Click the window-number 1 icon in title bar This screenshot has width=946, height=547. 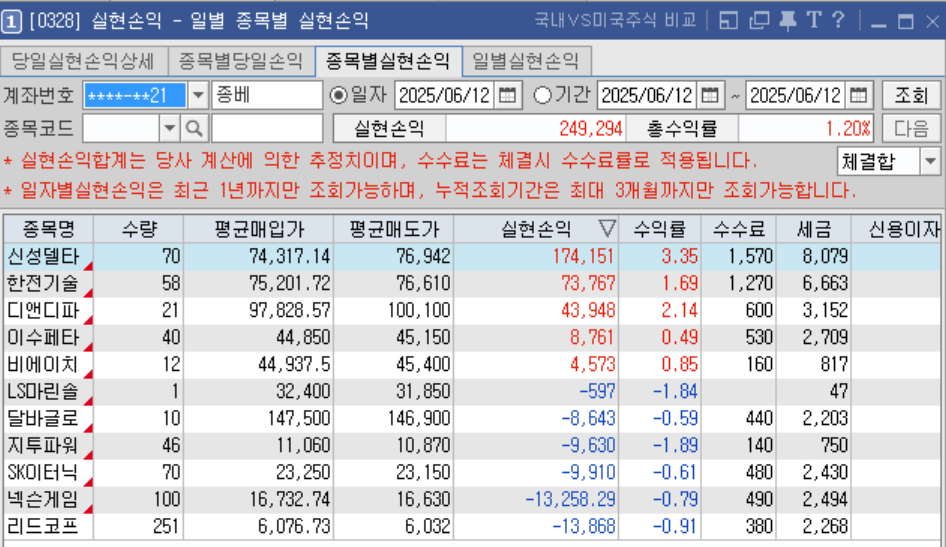click(13, 21)
